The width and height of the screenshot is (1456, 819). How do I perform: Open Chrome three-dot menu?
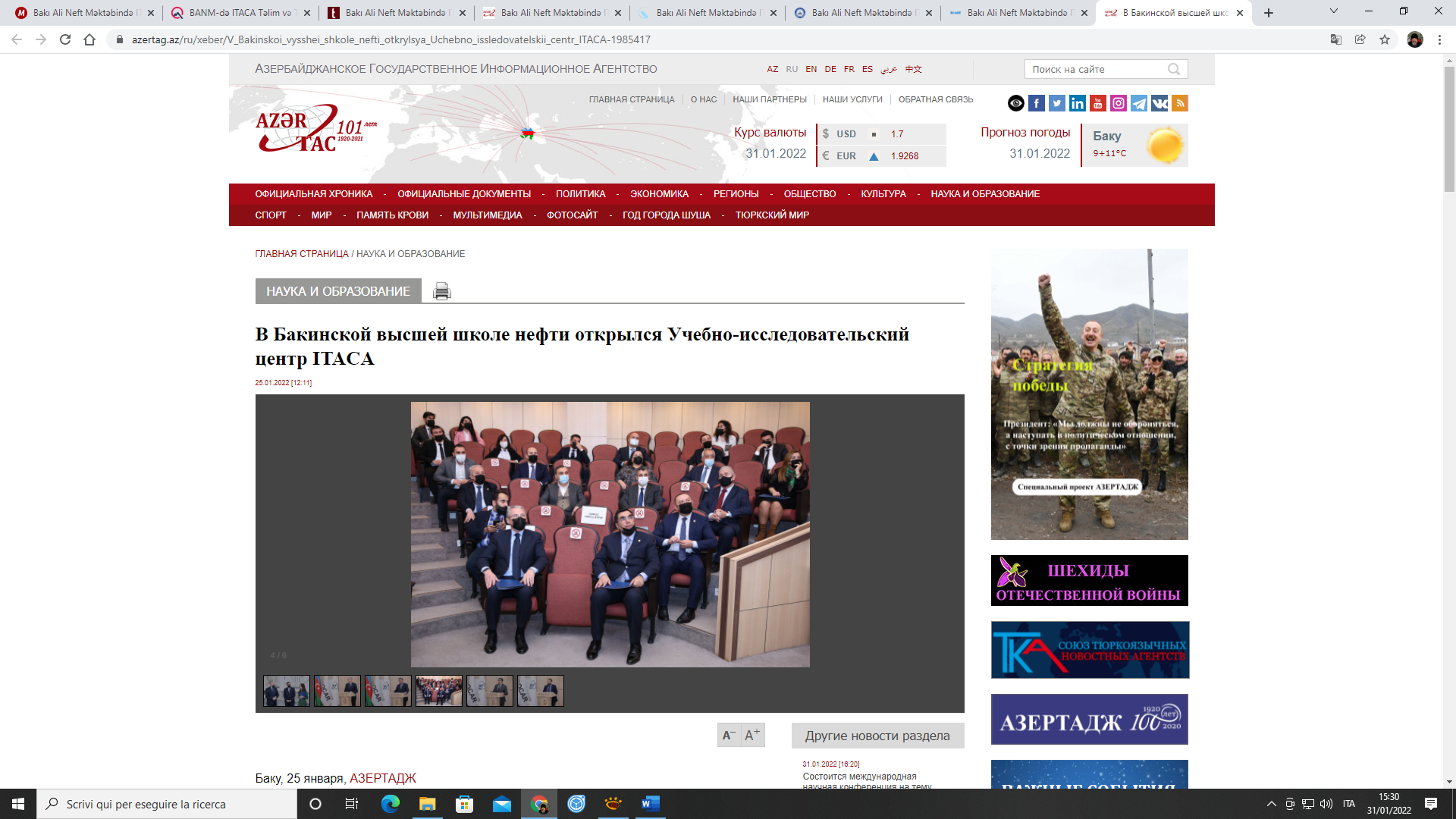tap(1439, 39)
